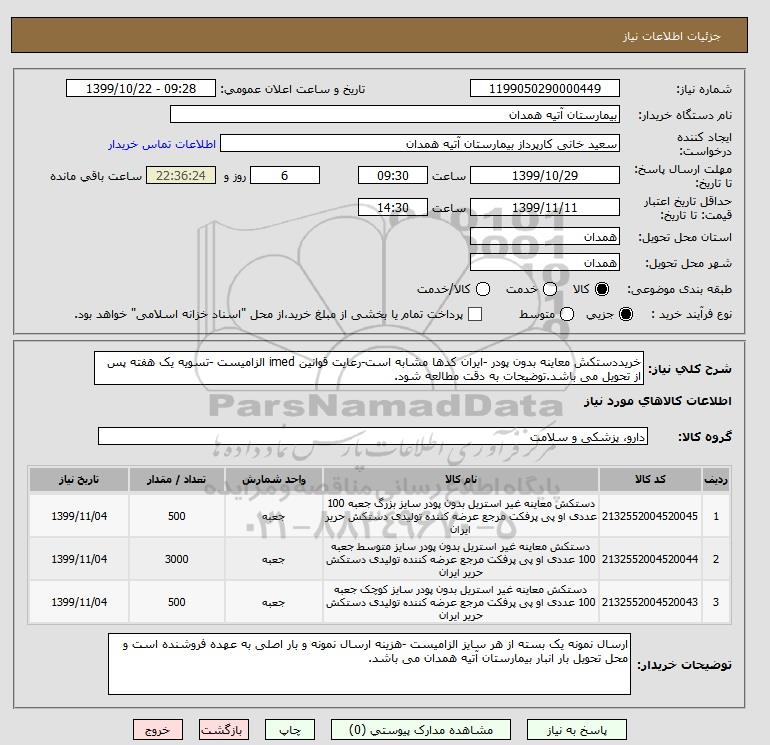Click quantity 500 in row 1

click(x=176, y=516)
